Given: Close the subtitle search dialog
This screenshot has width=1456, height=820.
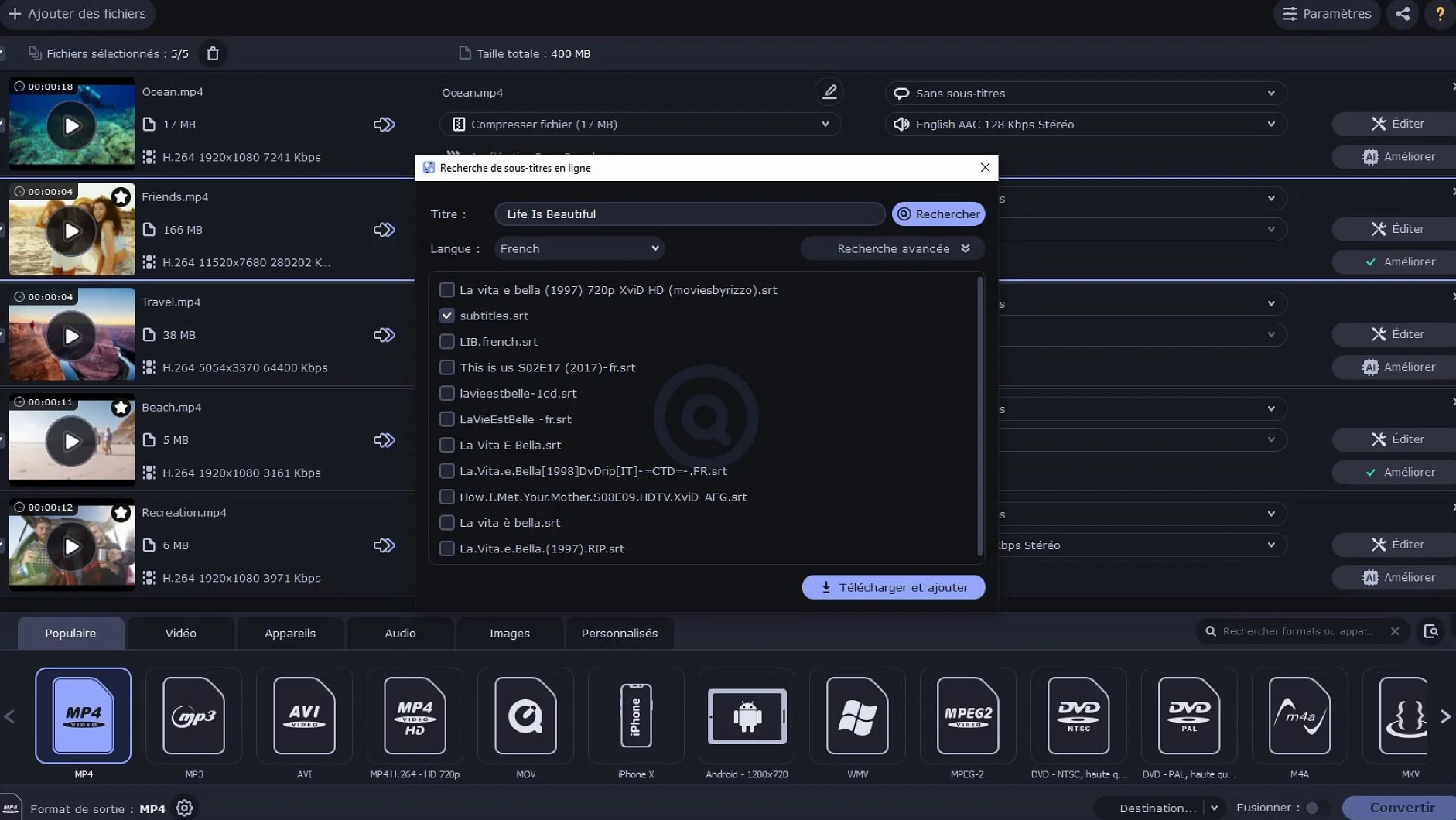Looking at the screenshot, I should tap(985, 167).
